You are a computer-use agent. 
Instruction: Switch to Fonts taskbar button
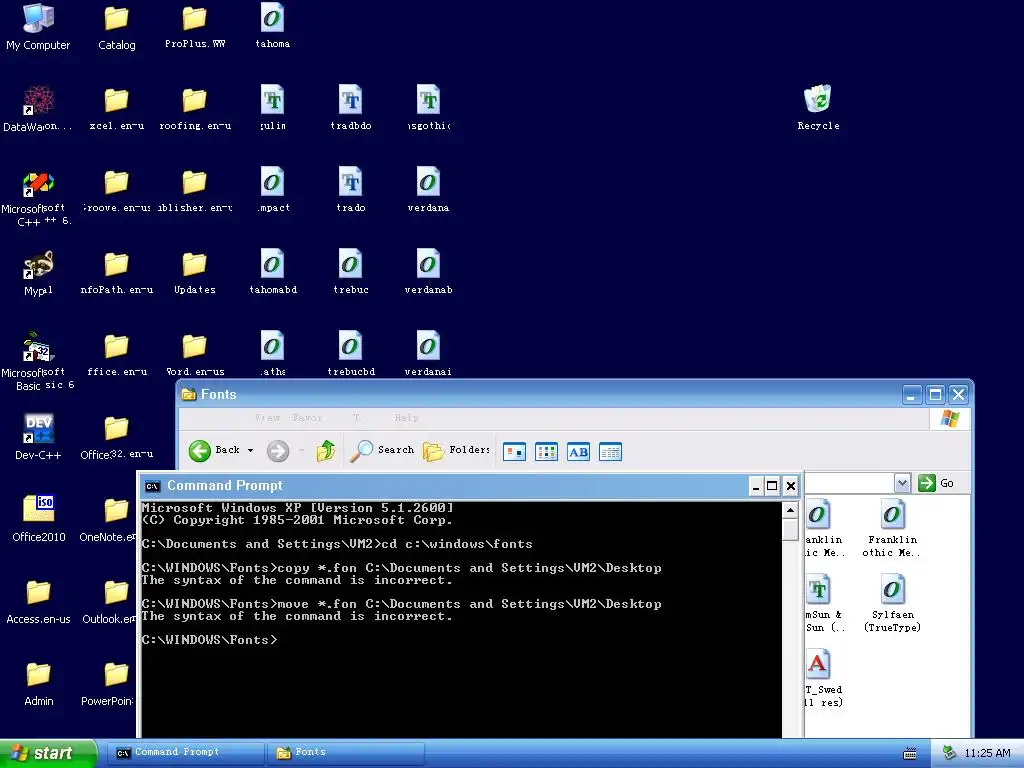346,752
